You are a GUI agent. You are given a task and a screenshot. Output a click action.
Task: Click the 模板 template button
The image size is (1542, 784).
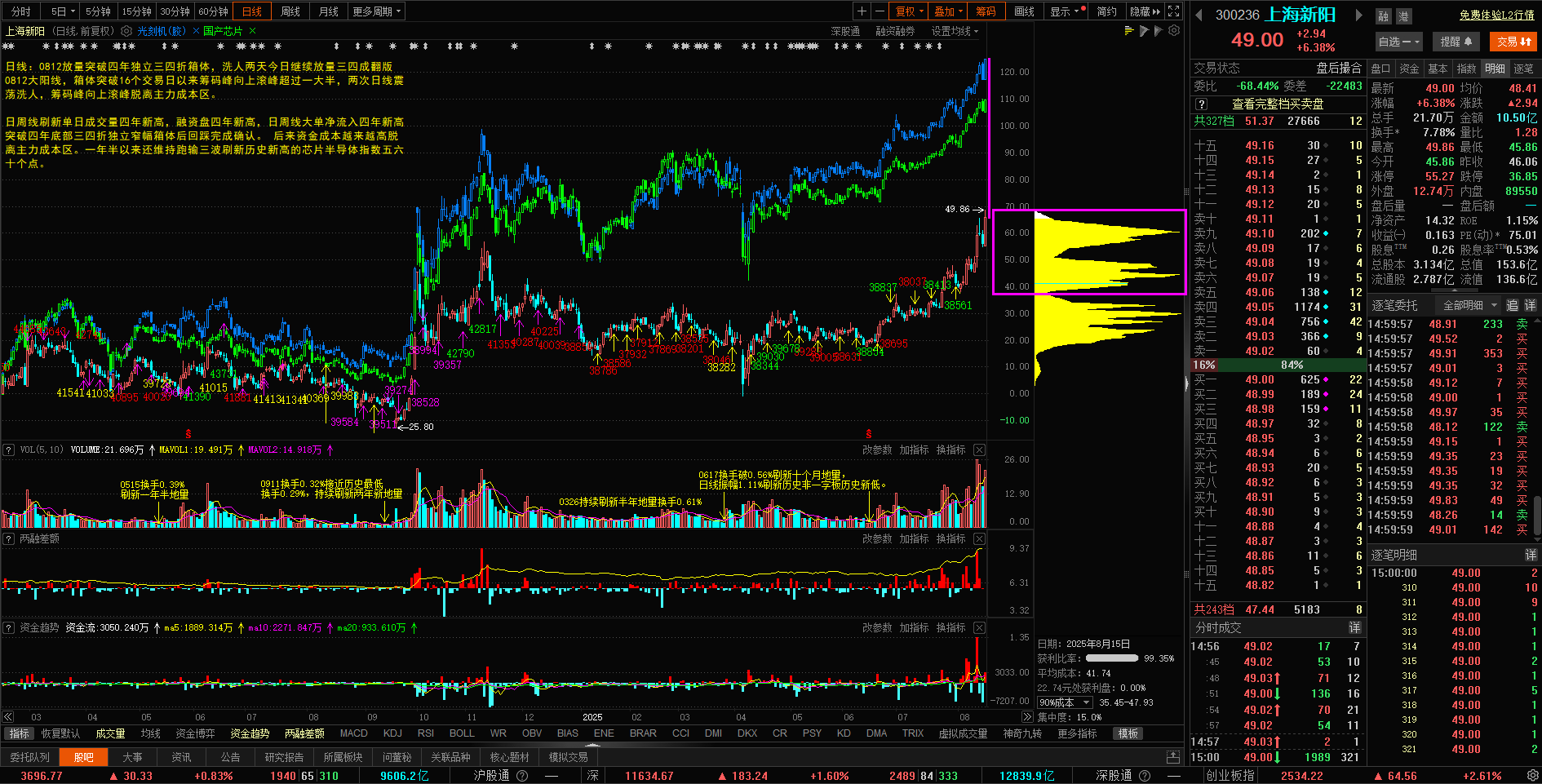[1128, 734]
